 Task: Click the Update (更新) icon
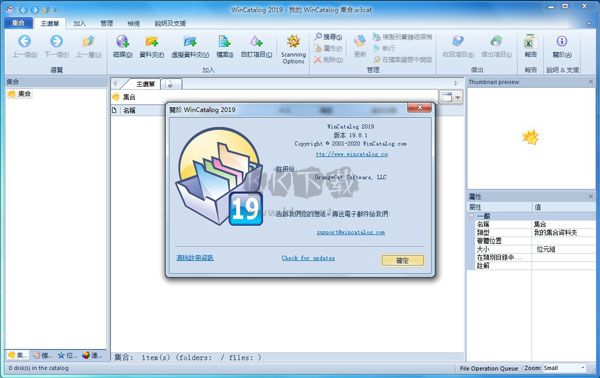[x=360, y=41]
